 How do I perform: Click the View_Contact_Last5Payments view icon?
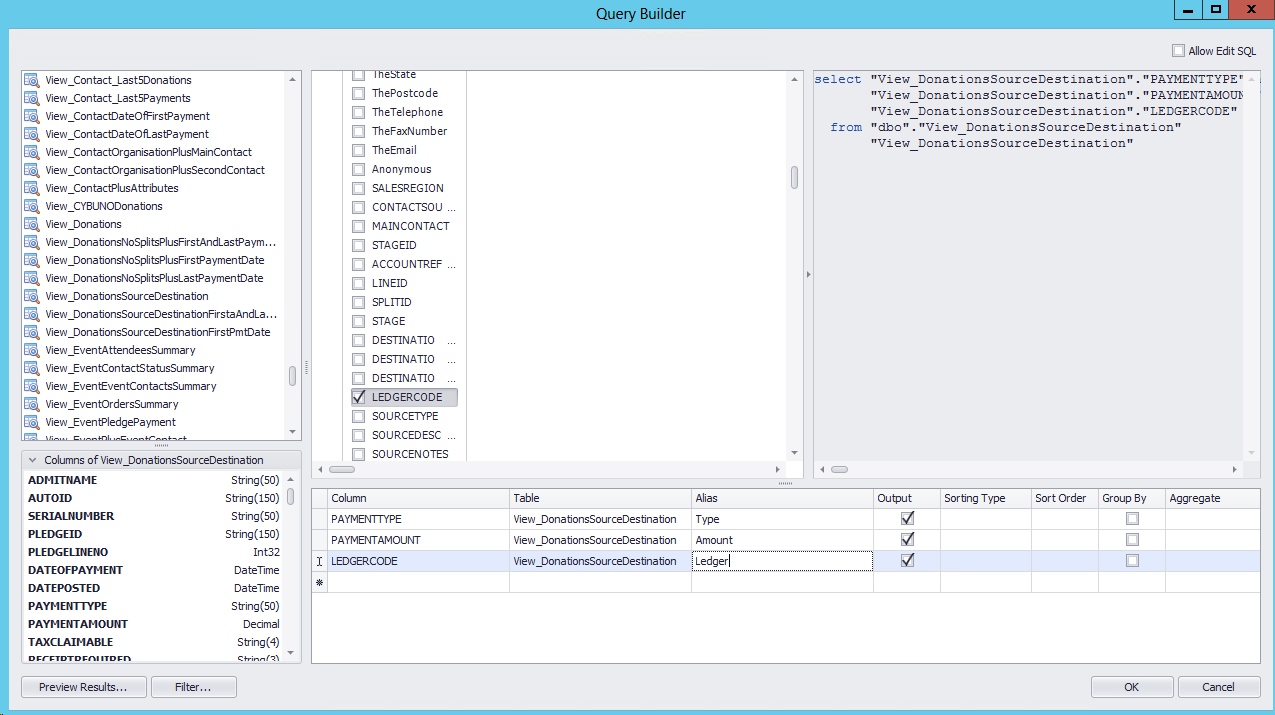click(31, 98)
